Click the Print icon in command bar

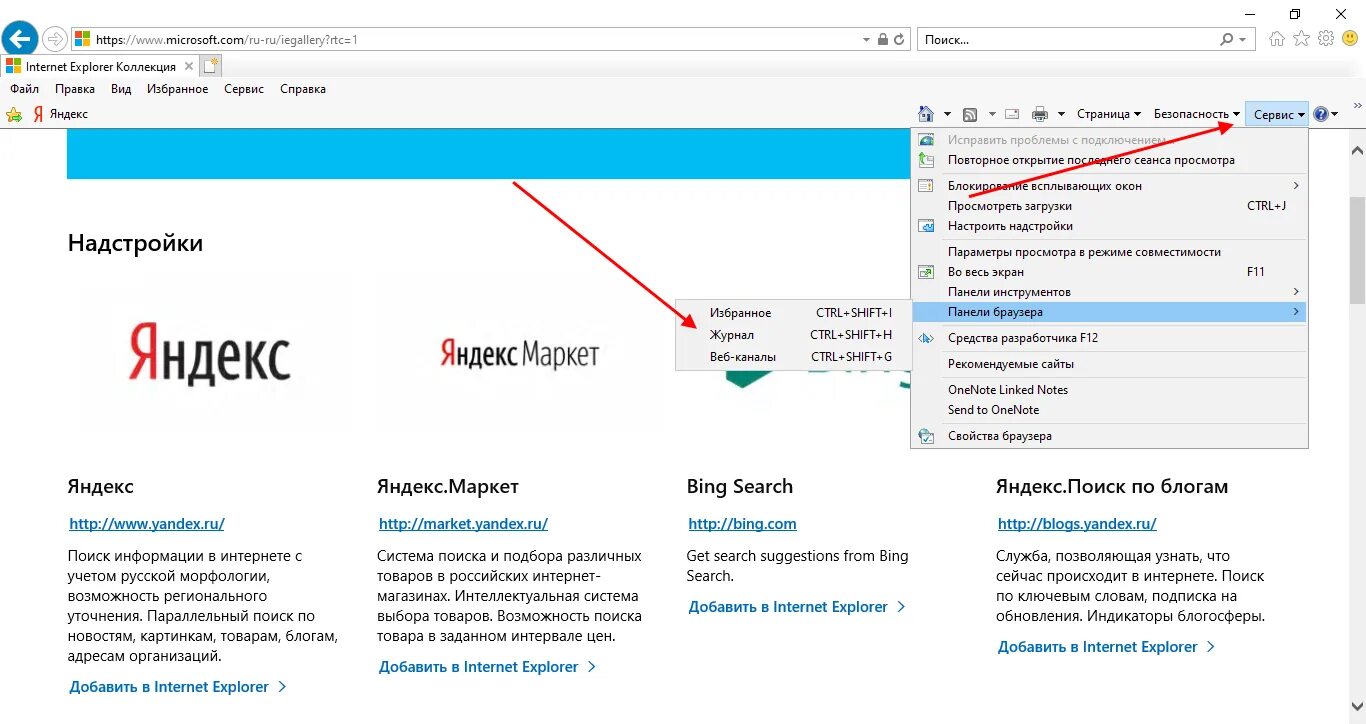1040,114
